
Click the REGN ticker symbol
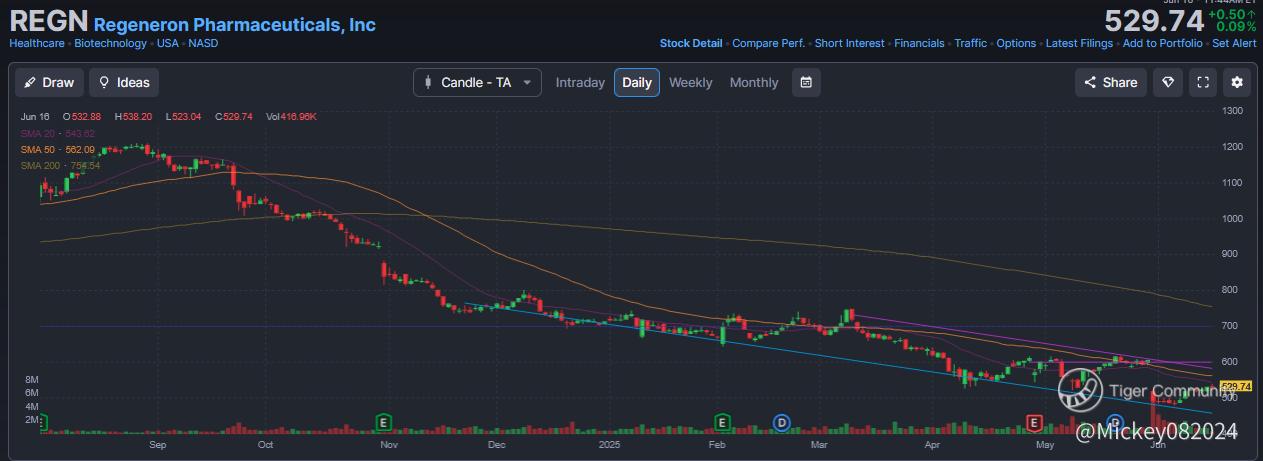tap(49, 22)
